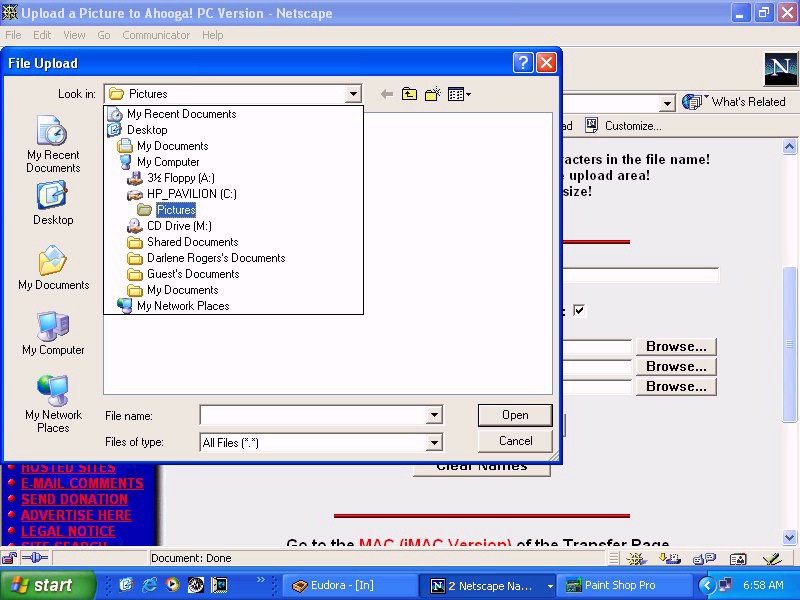Open My Recent Documents in places bar
Screen dimensions: 800x600
[53, 144]
